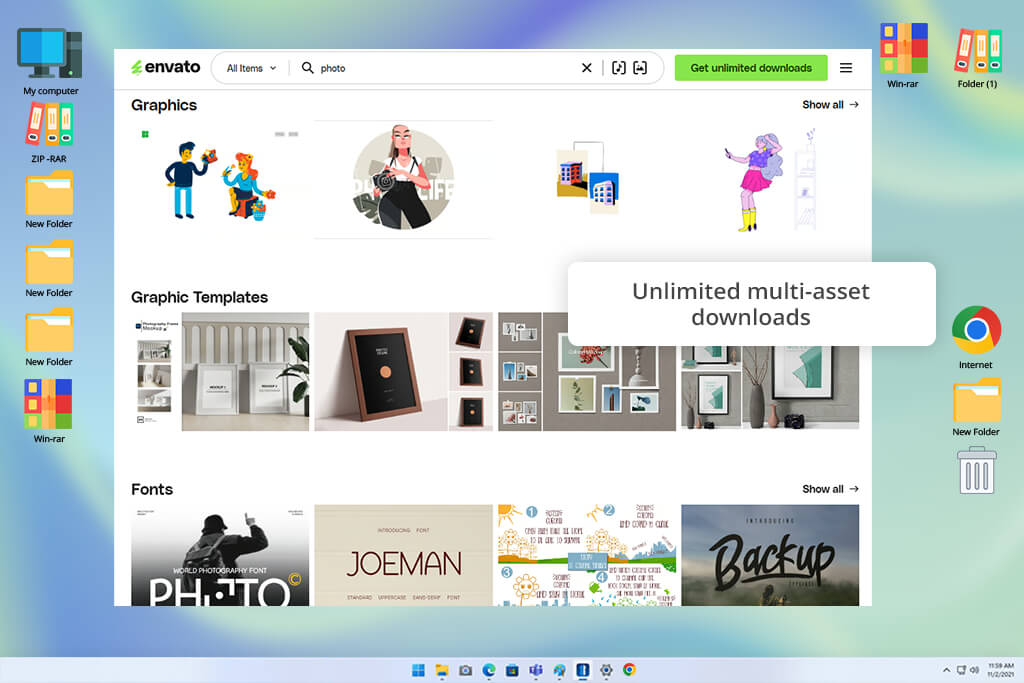The image size is (1024, 683).
Task: Open New Folder directly below ZIP-RAR
Action: click(x=49, y=200)
